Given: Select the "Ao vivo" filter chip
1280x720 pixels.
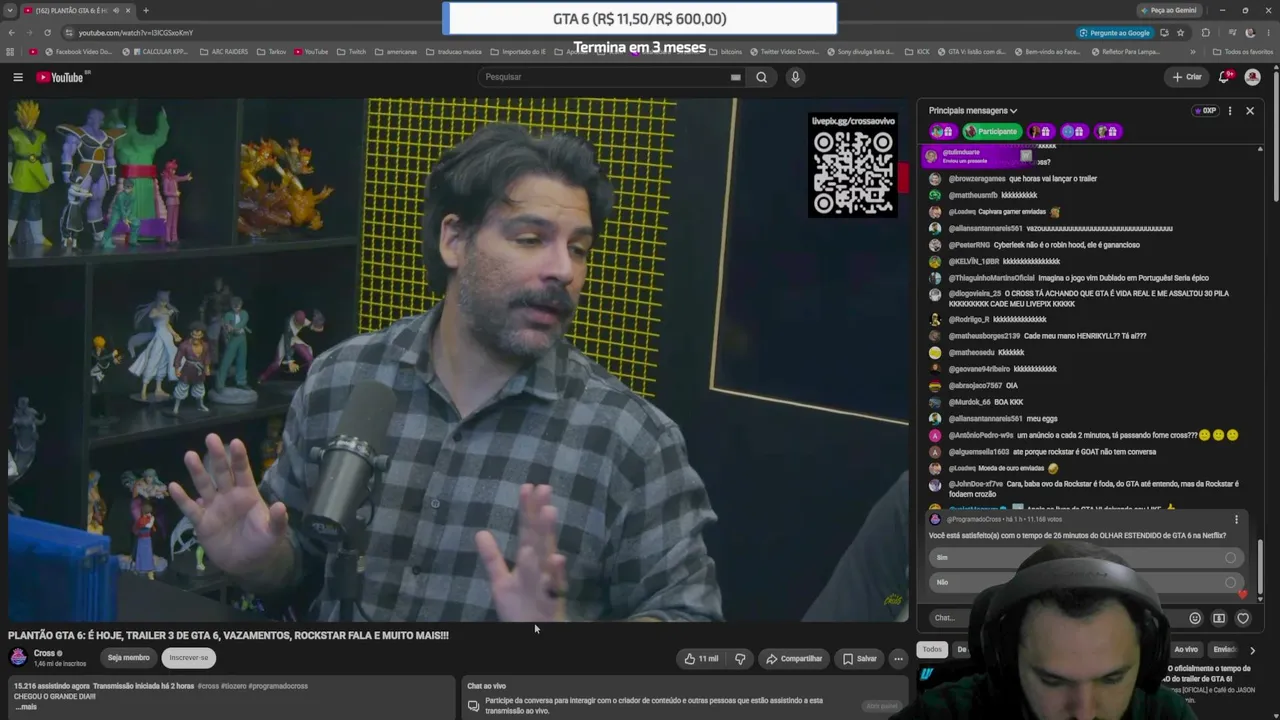Looking at the screenshot, I should point(1186,650).
